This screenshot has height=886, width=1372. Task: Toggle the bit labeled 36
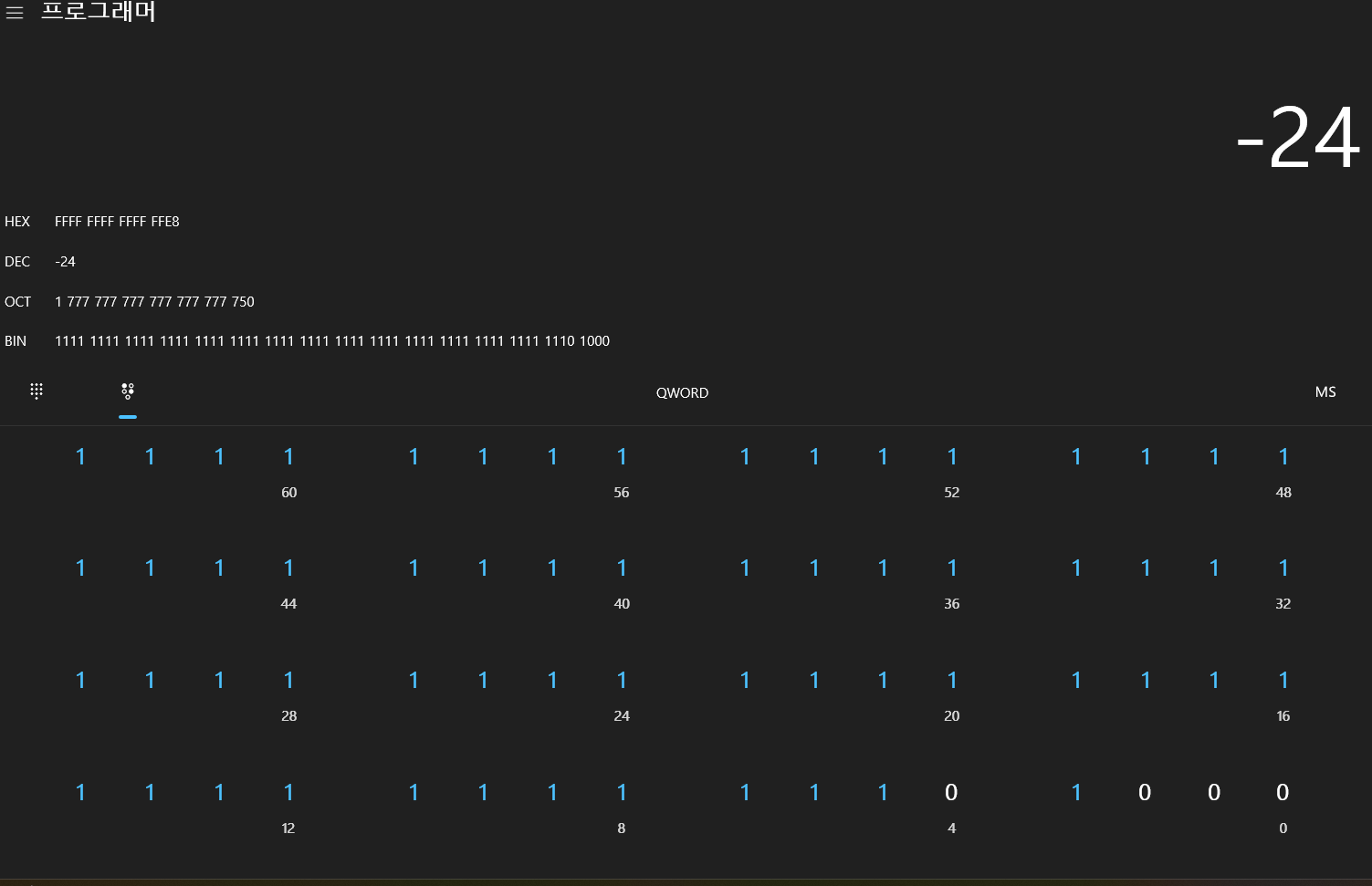point(952,568)
